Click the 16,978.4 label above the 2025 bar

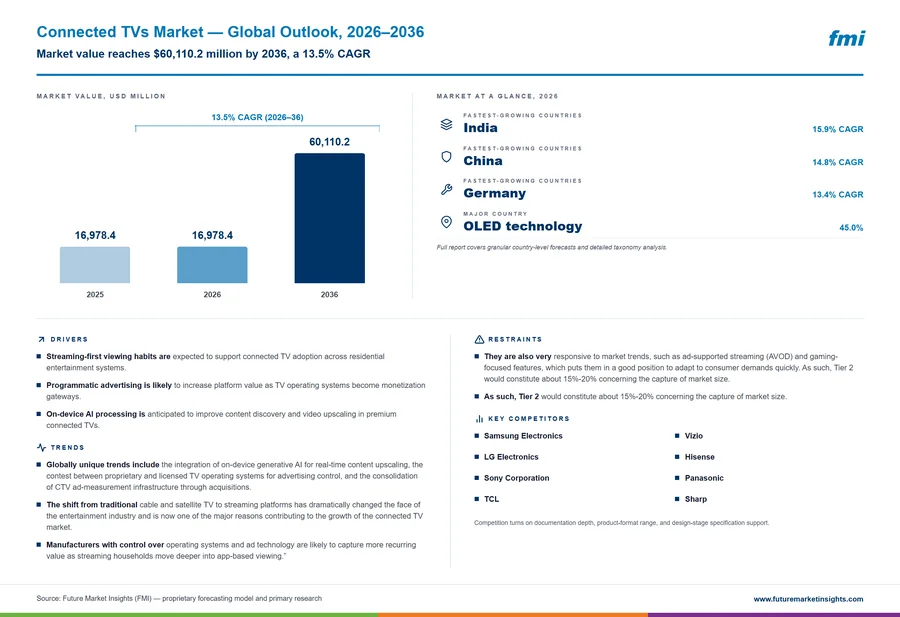95,235
